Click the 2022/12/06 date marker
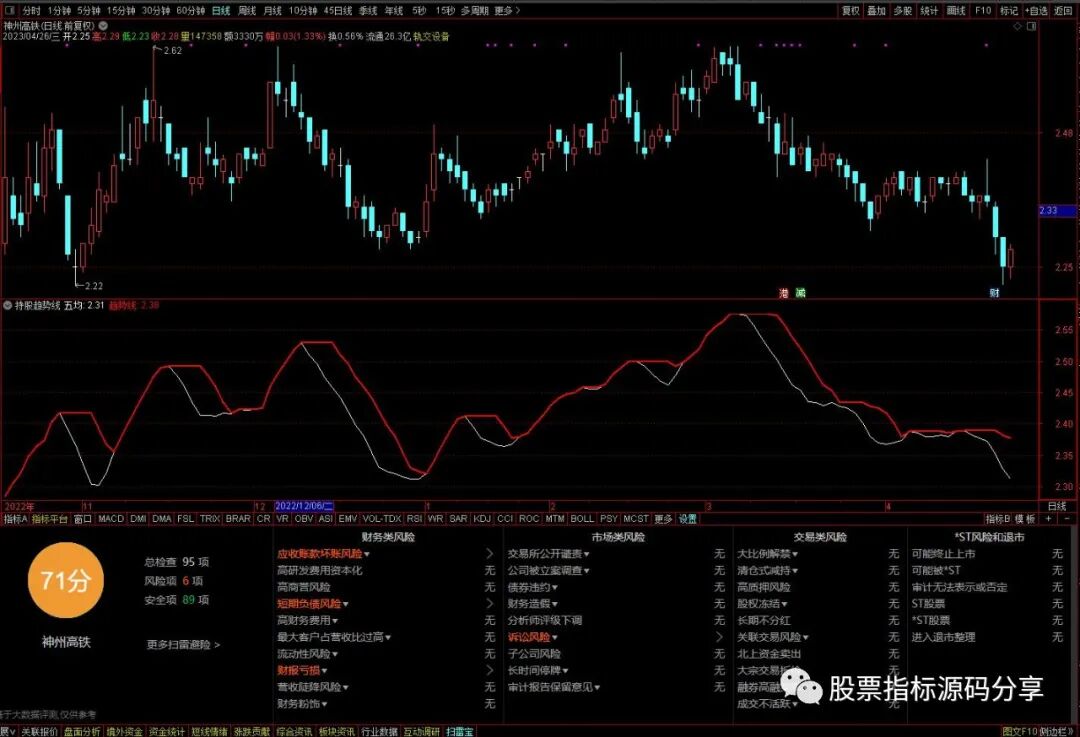The height and width of the screenshot is (737, 1080). click(x=304, y=506)
